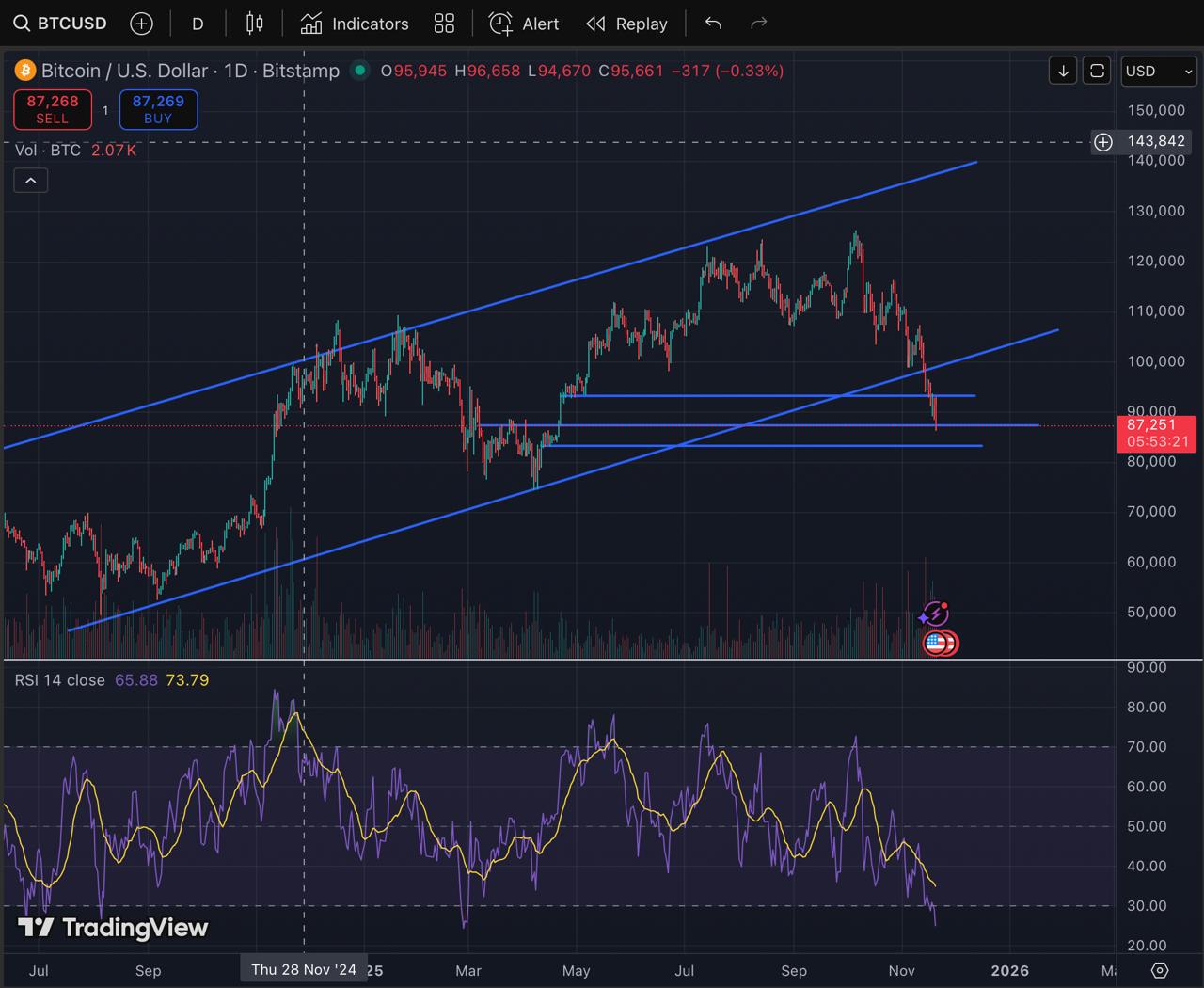Click the down arrow button beside USD
The image size is (1204, 988).
(x=1063, y=71)
